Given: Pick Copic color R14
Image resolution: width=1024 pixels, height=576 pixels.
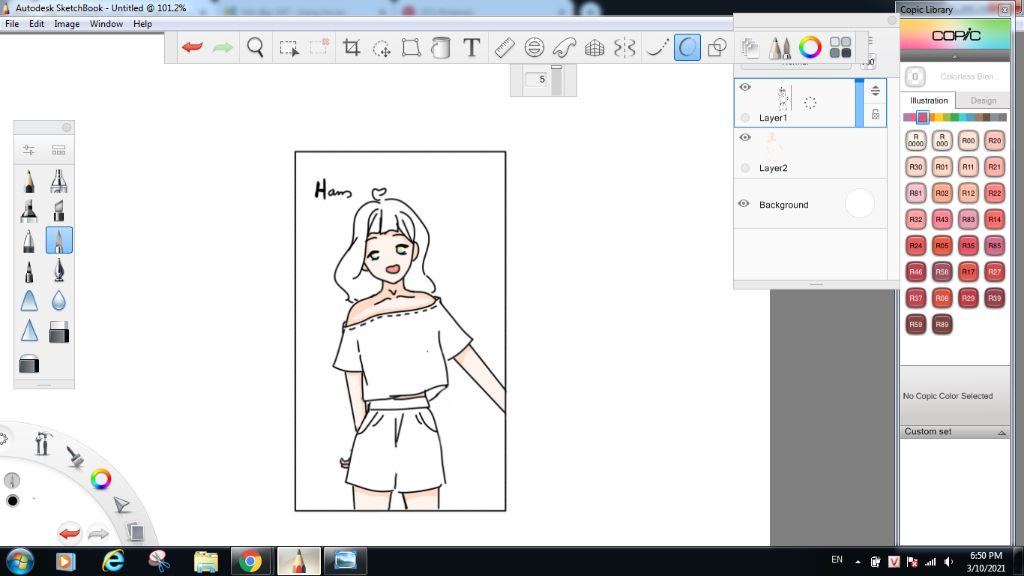Looking at the screenshot, I should click(x=994, y=219).
